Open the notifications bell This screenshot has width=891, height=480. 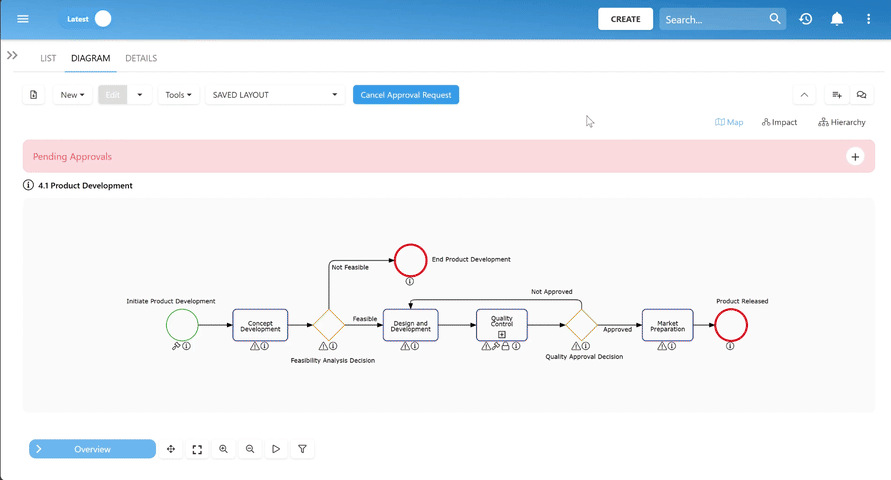[x=837, y=19]
